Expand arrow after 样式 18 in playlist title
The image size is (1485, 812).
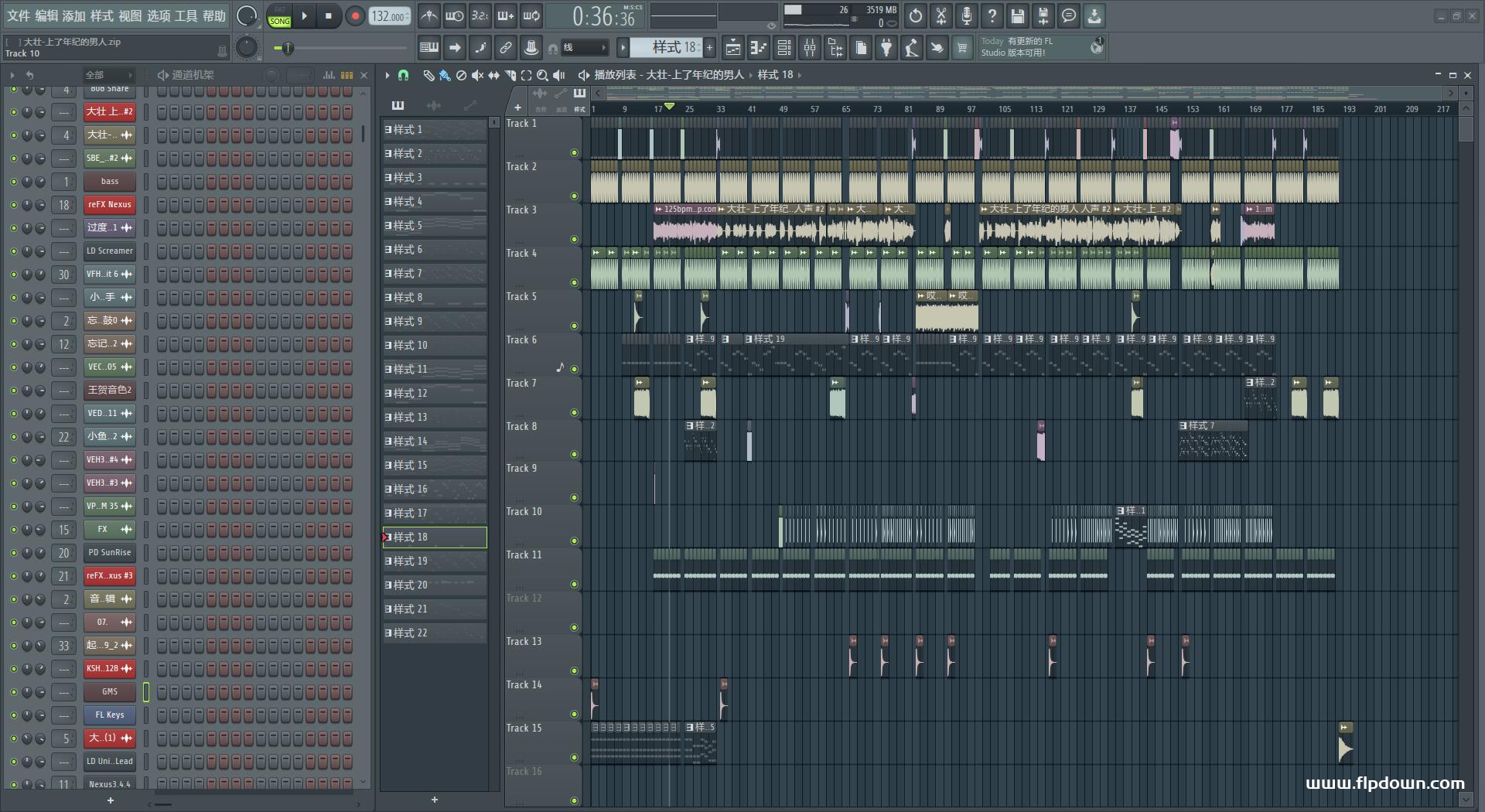coord(800,75)
